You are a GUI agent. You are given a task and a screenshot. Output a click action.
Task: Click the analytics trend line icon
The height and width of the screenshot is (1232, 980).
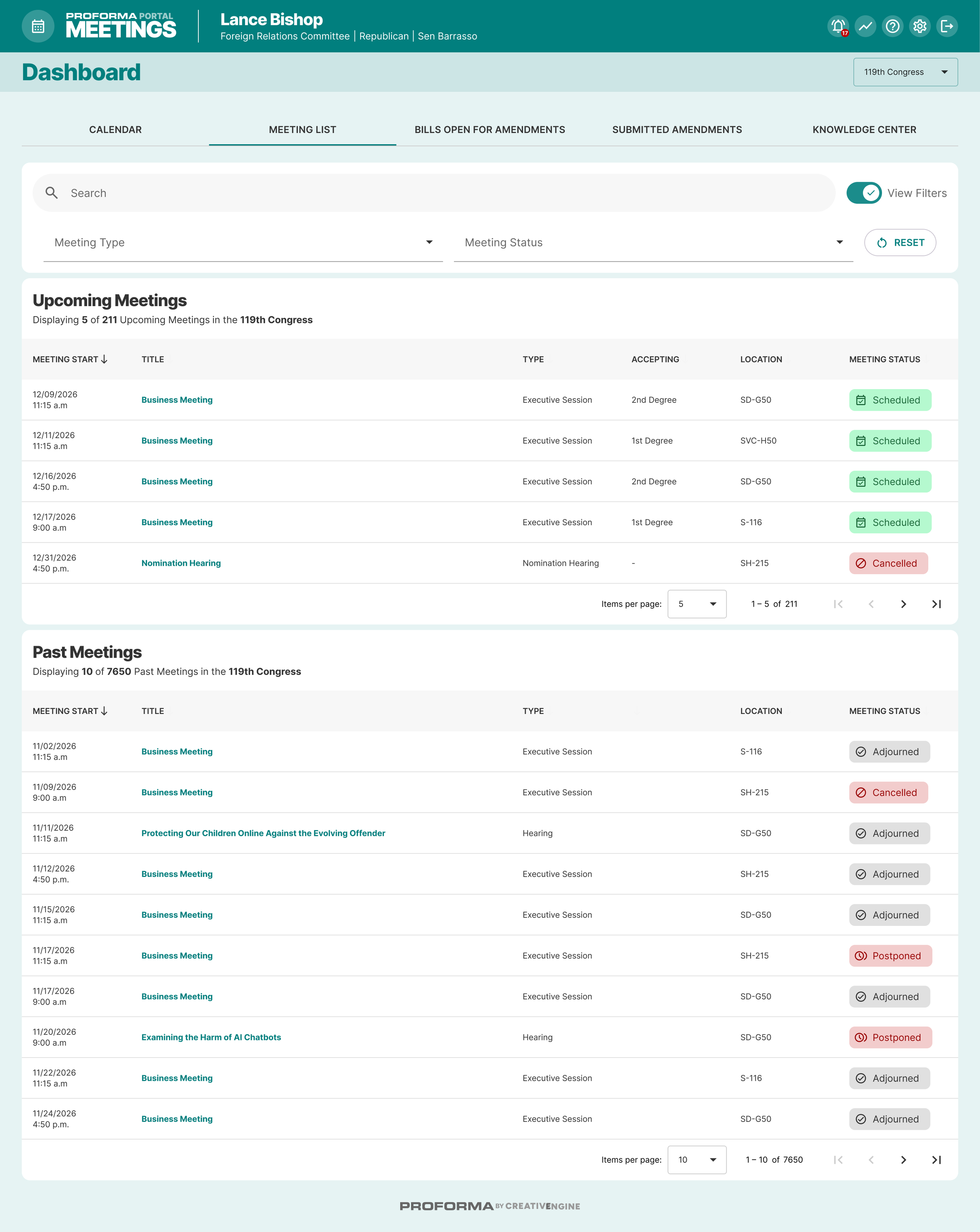click(865, 26)
